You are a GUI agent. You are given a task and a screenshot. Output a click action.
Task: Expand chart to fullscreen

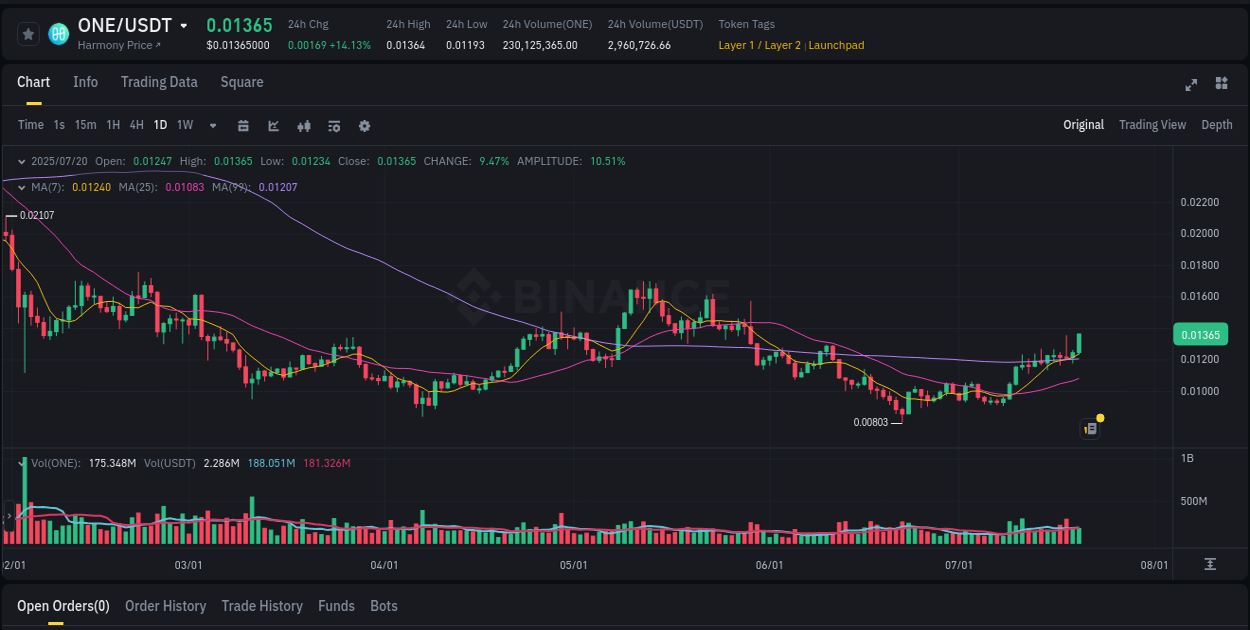tap(1190, 85)
